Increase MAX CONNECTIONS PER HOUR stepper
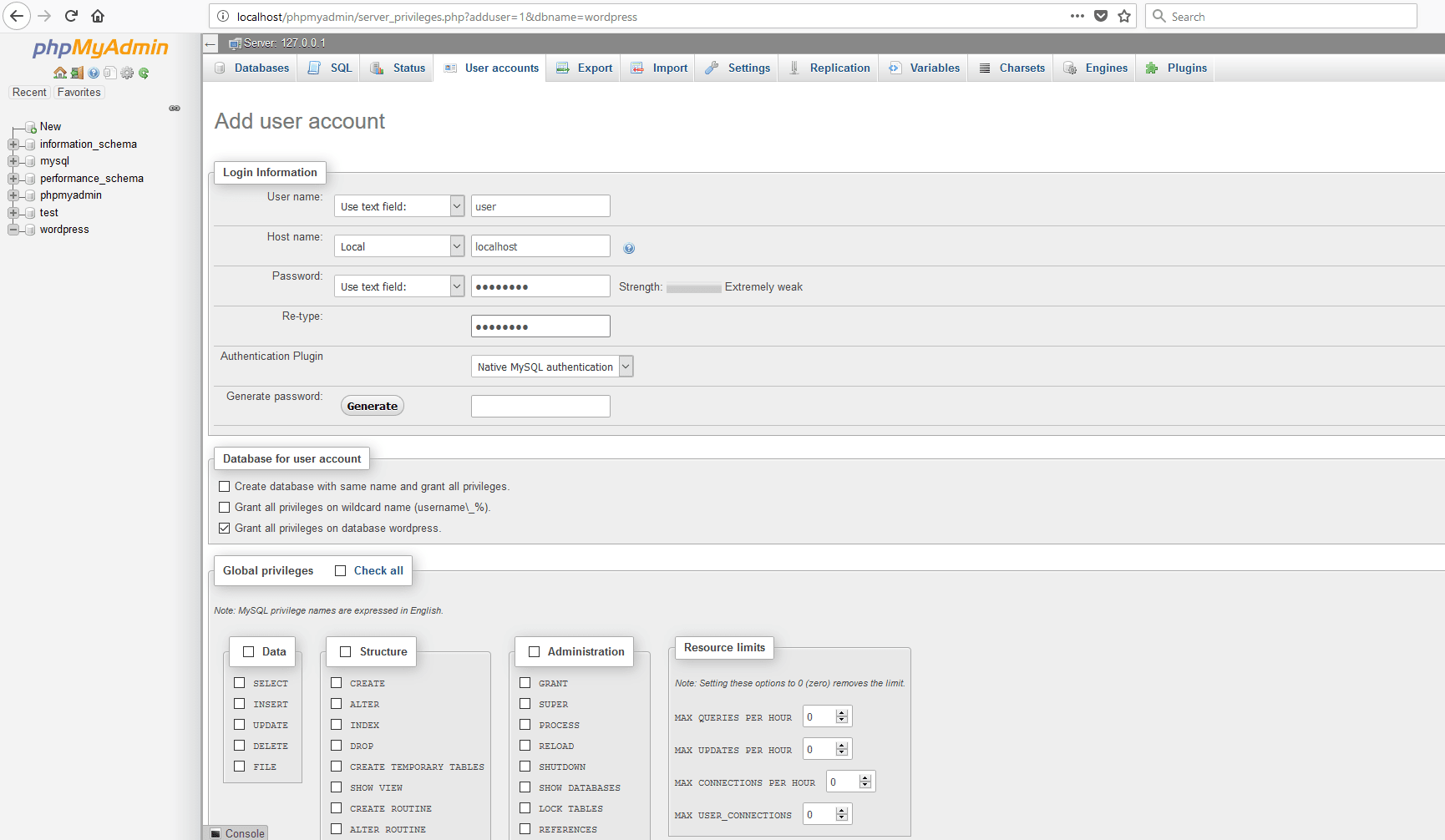Screen dimensions: 1445x840 point(865,778)
